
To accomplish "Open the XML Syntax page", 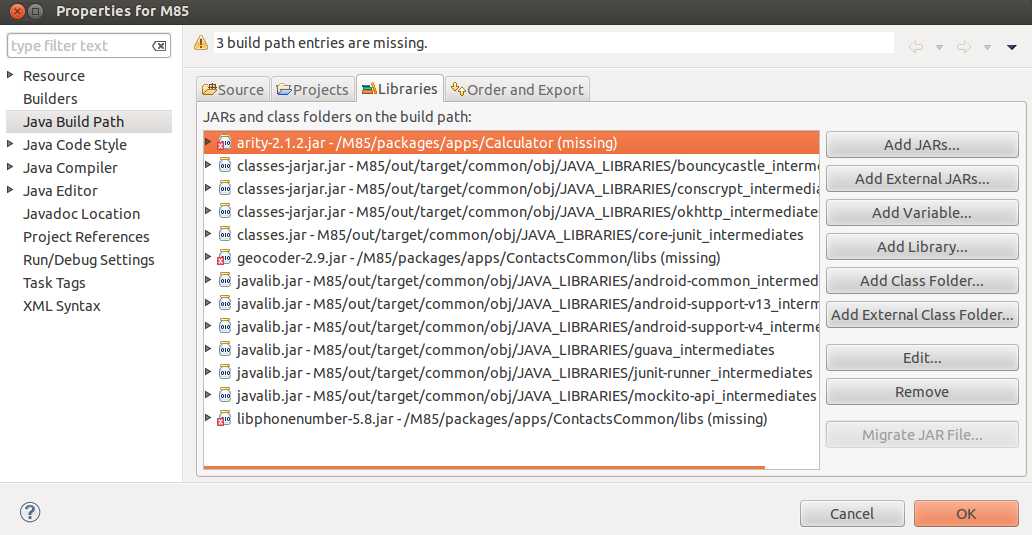I will (x=62, y=306).
